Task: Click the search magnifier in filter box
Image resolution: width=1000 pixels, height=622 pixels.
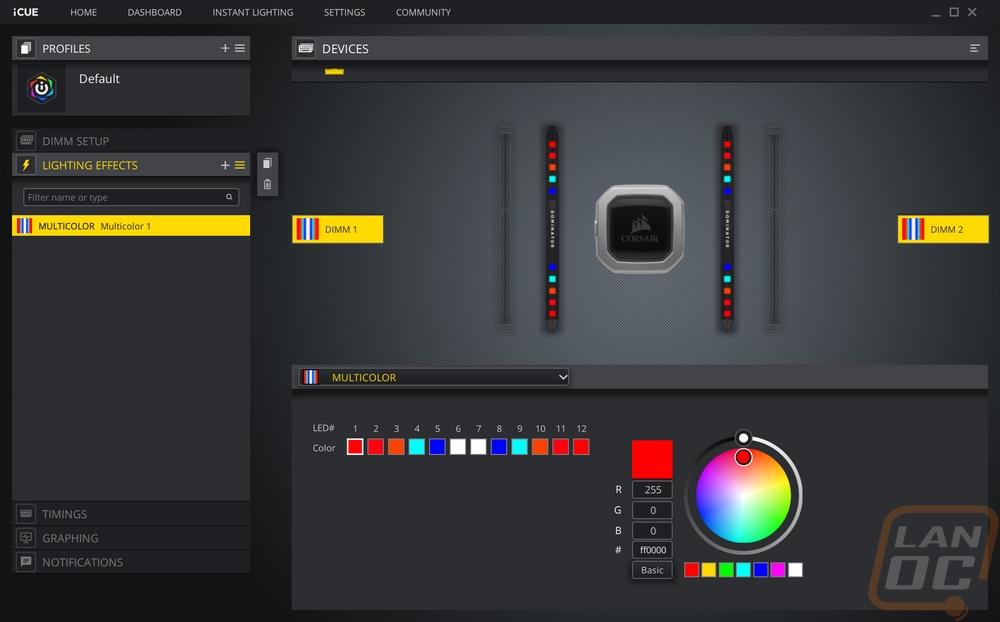Action: (x=229, y=197)
